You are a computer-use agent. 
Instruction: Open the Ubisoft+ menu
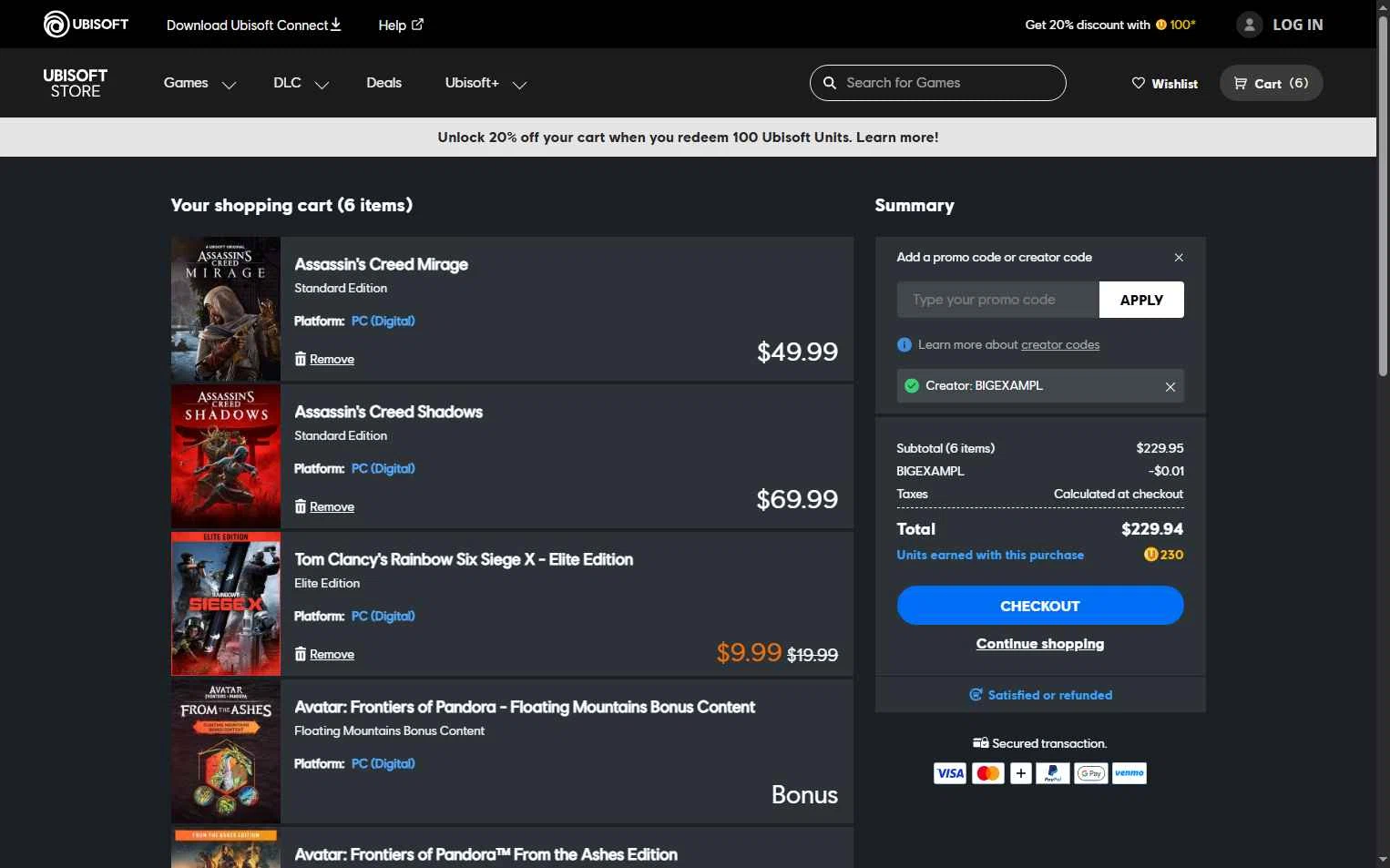[x=472, y=83]
